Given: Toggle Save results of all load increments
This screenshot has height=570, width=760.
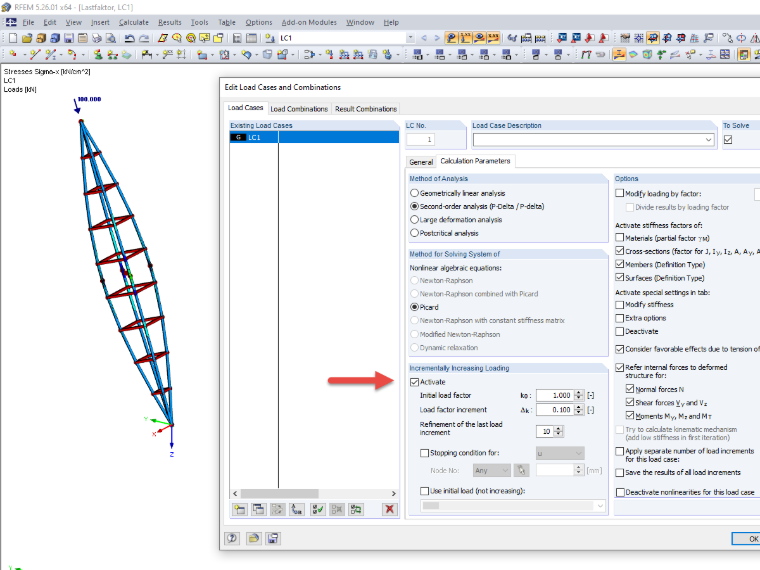Looking at the screenshot, I should click(619, 472).
